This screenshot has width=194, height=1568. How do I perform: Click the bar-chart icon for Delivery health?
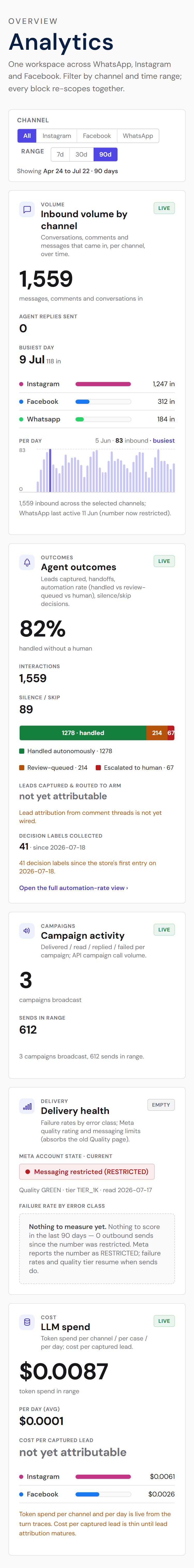[x=27, y=1106]
